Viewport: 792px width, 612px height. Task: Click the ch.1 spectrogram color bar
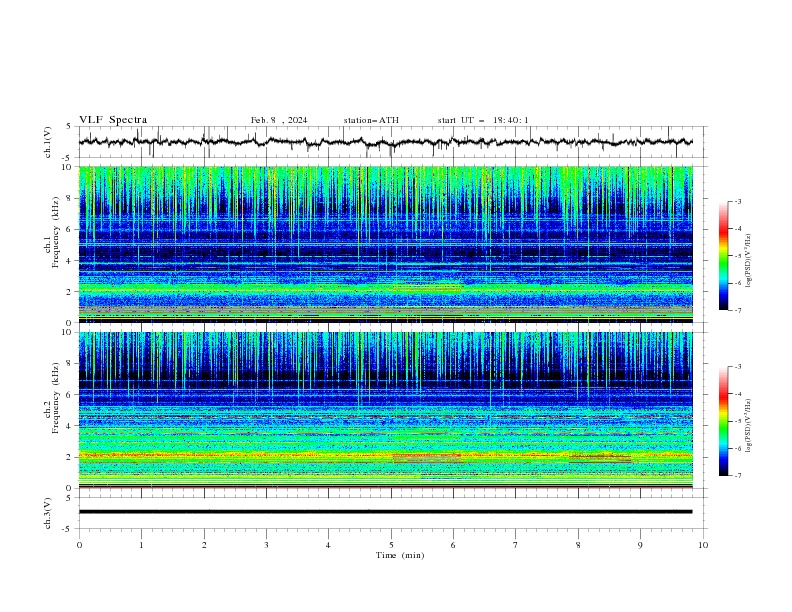point(723,256)
